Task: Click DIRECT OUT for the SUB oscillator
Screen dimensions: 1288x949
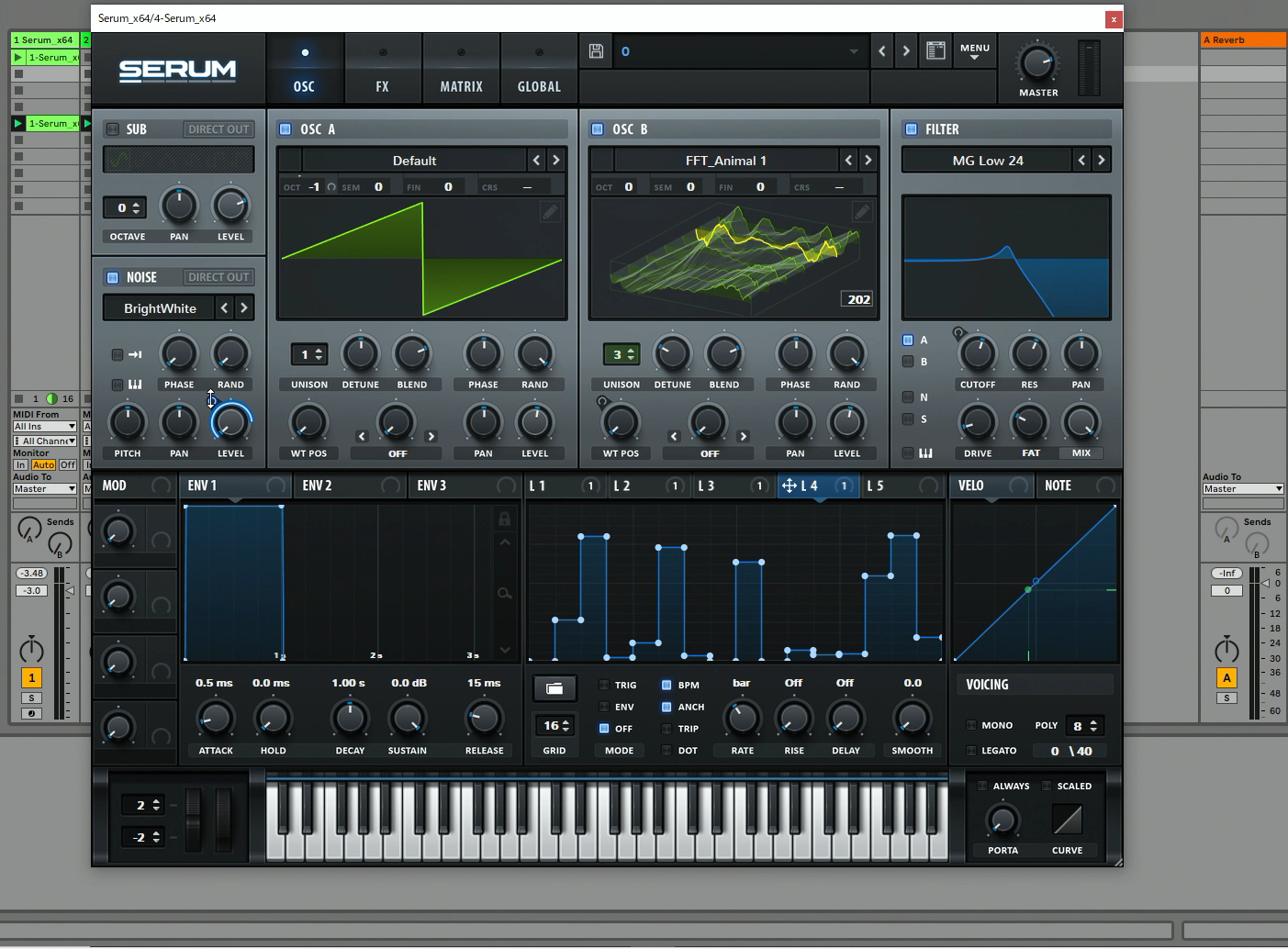Action: 218,128
